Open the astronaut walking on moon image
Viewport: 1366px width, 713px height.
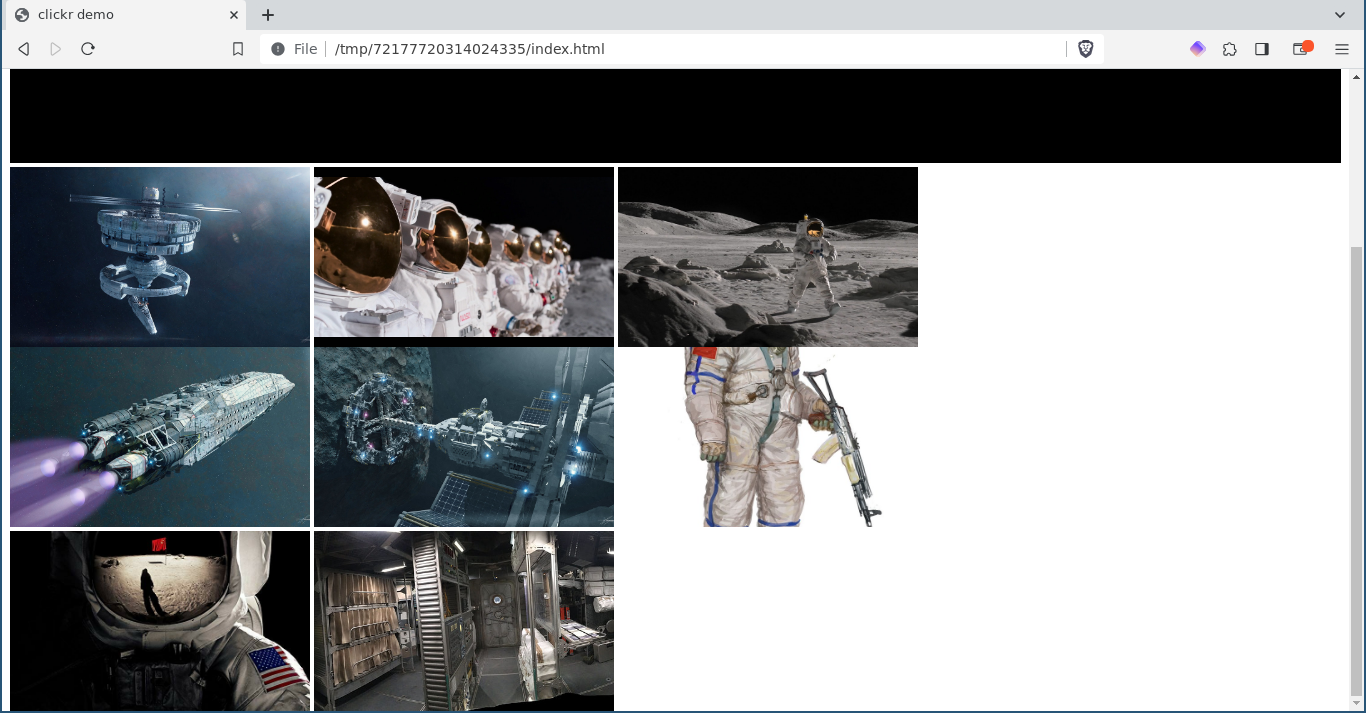pos(768,257)
